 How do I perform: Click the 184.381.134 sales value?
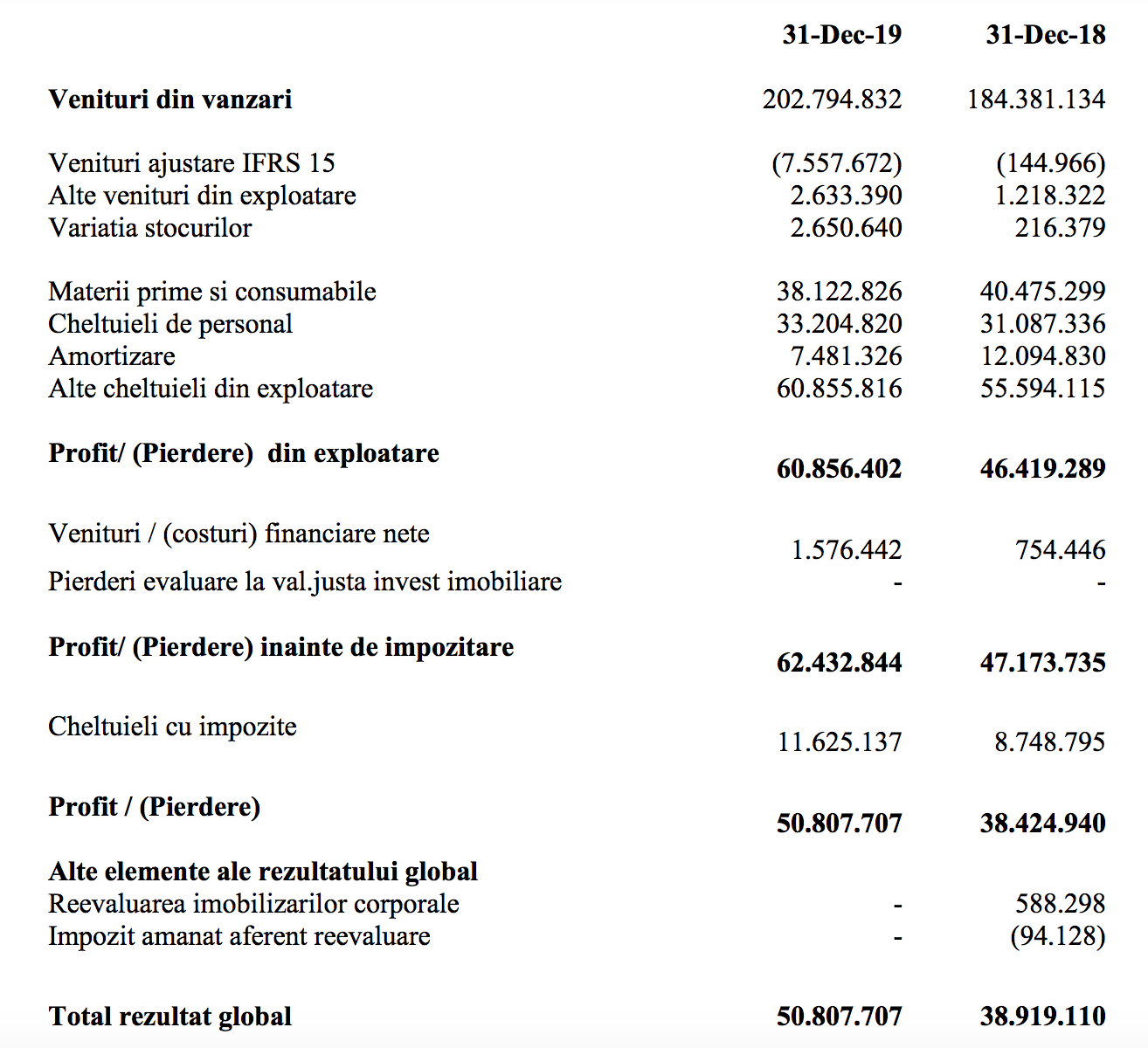click(x=1036, y=99)
